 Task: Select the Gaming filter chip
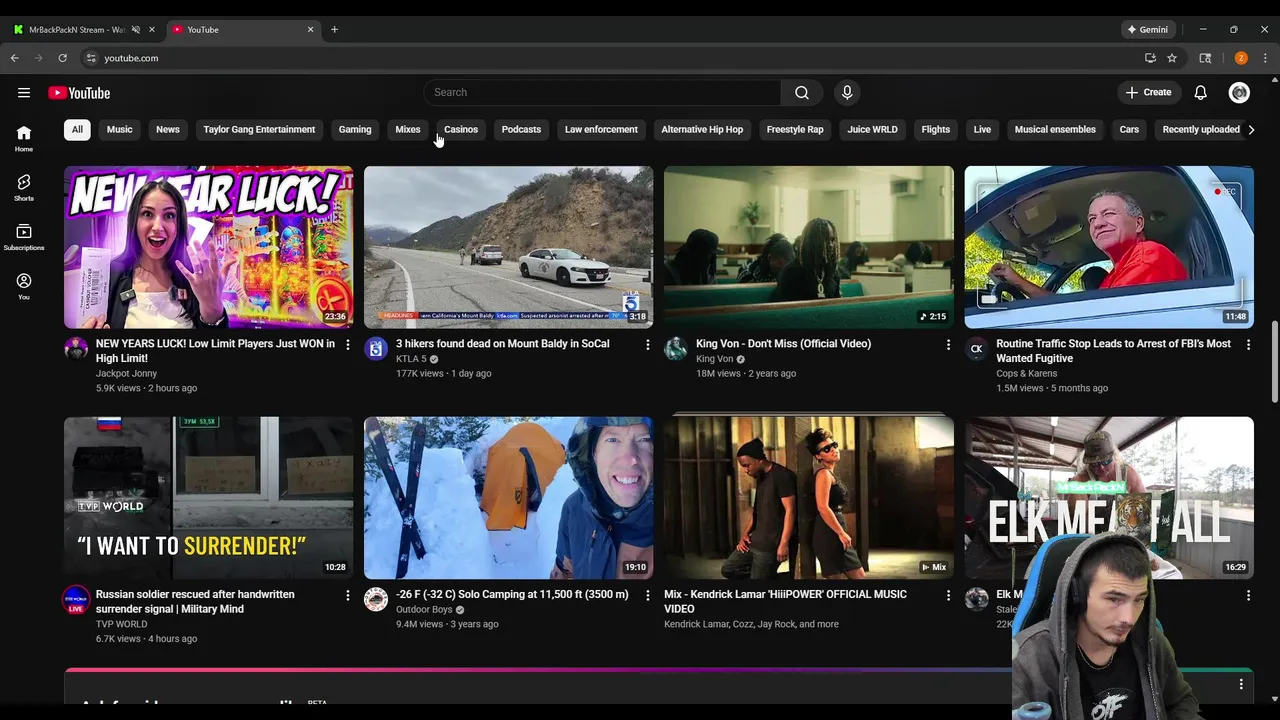click(355, 129)
